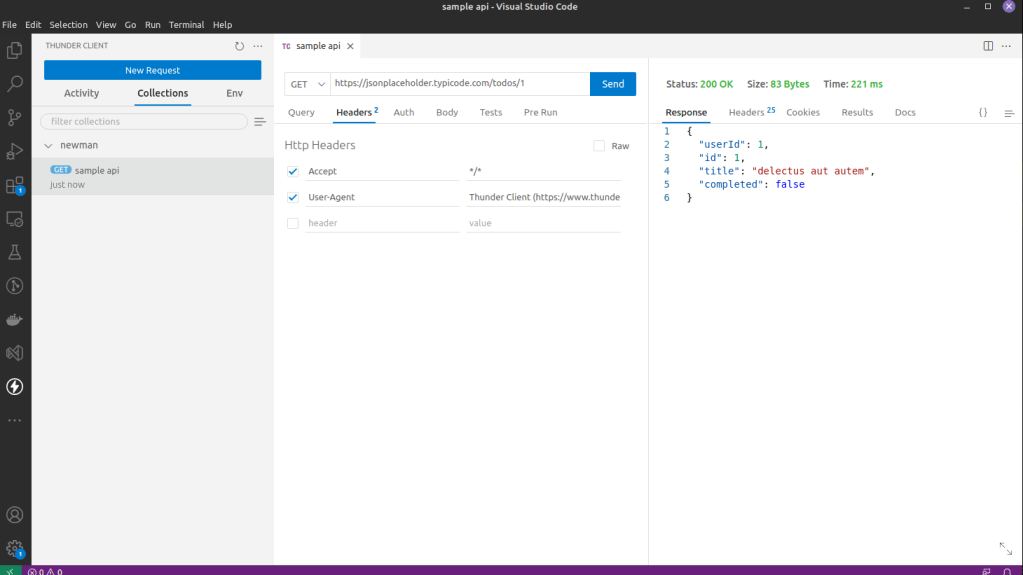Open the collections filter menu icon
This screenshot has height=575, width=1023.
coord(260,122)
